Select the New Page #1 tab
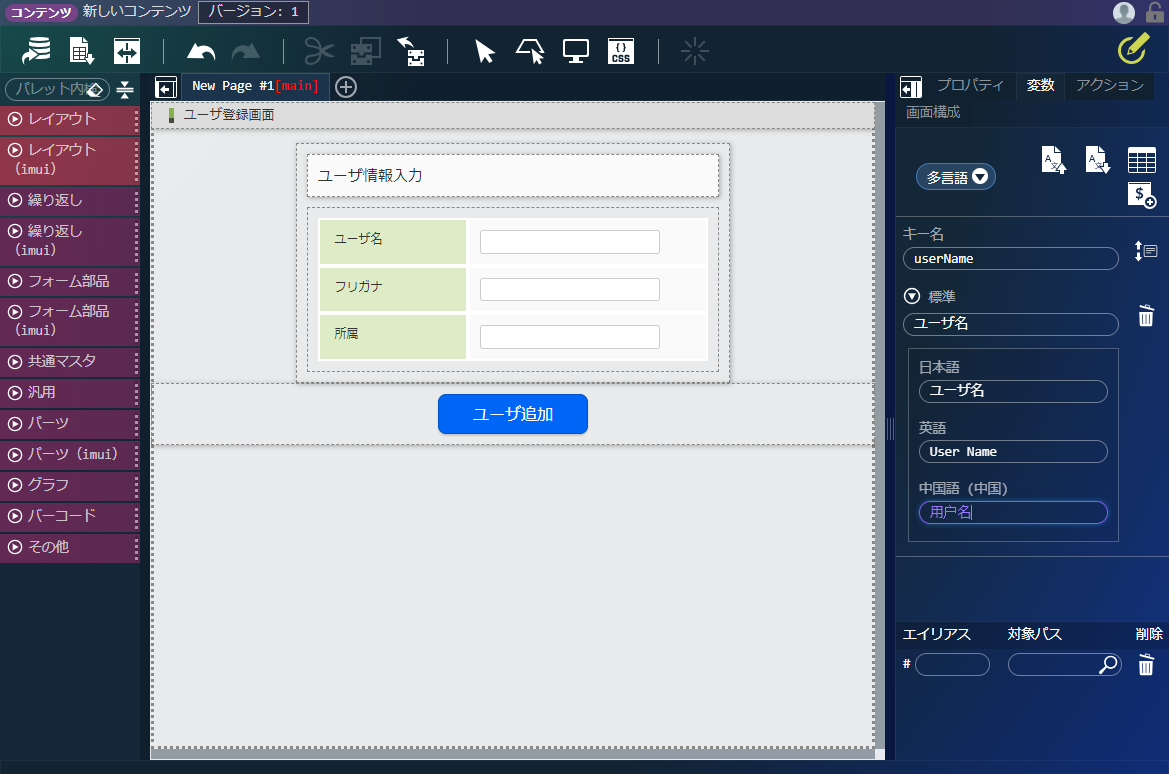Screen dimensions: 1169x774 [x=254, y=86]
